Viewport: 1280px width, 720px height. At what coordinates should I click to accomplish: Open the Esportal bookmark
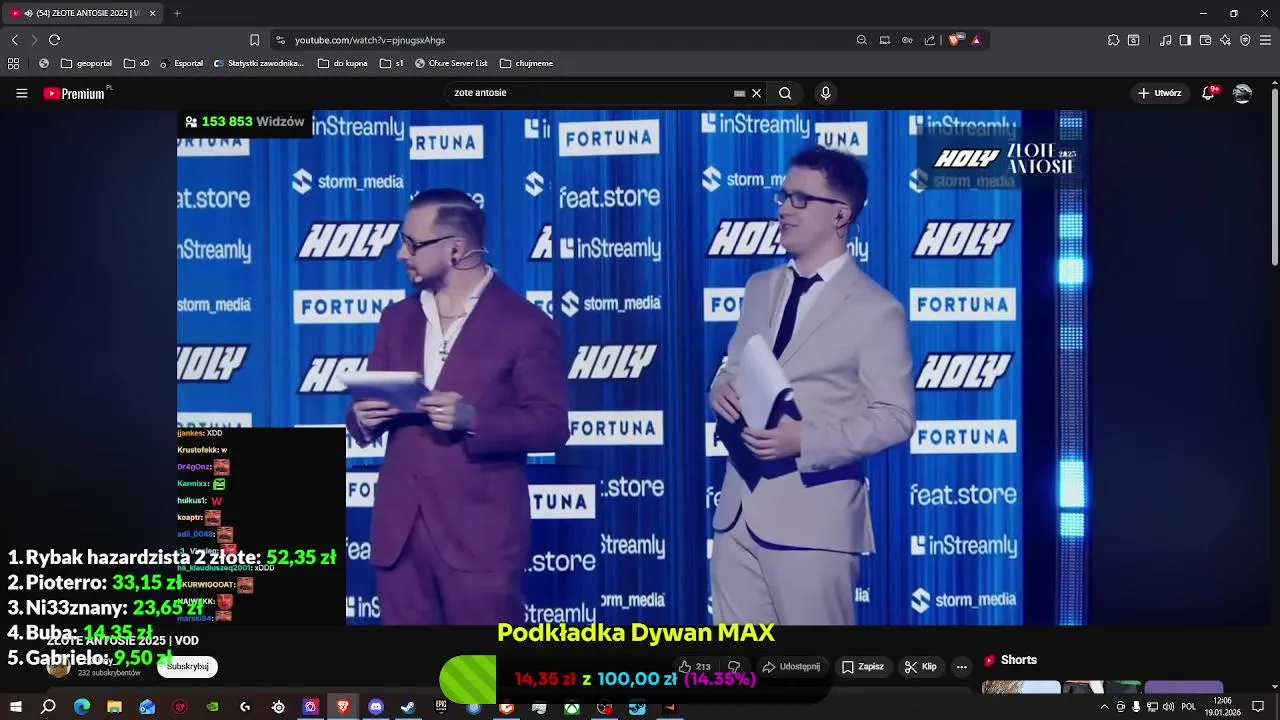tap(181, 63)
